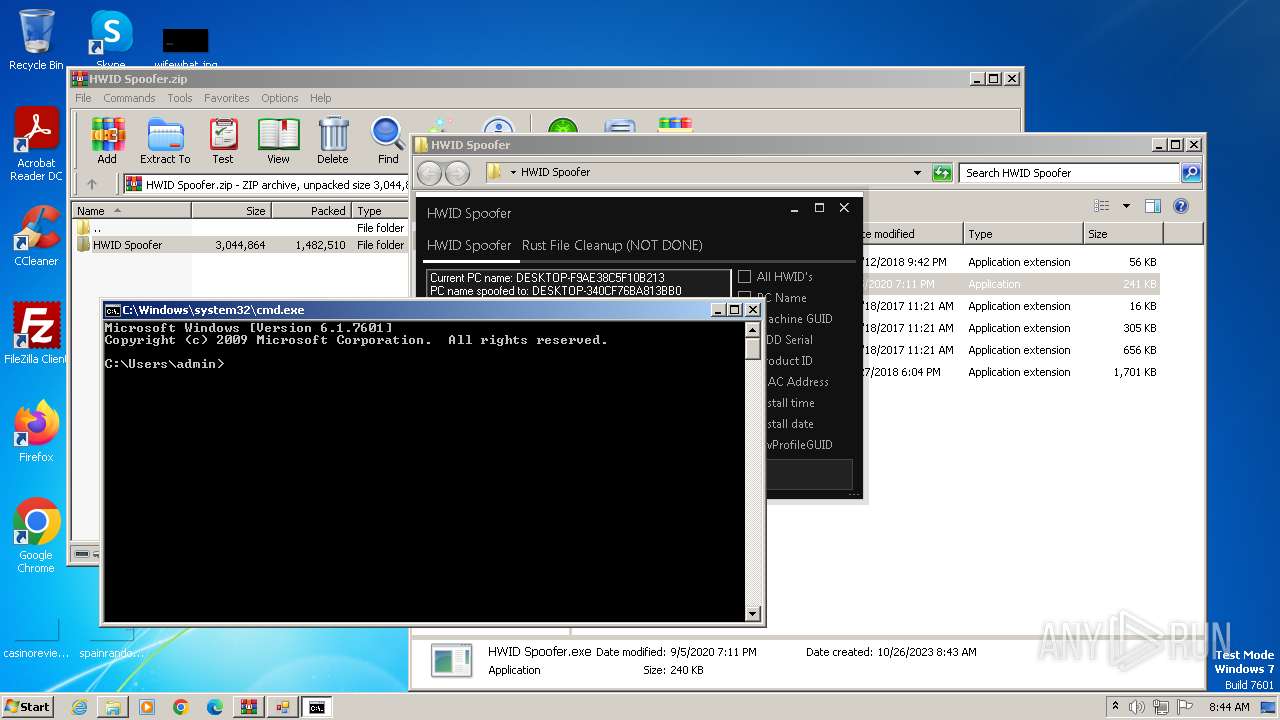Viewport: 1280px width, 720px height.
Task: Open Microsoft Edge from the taskbar
Action: pyautogui.click(x=215, y=707)
